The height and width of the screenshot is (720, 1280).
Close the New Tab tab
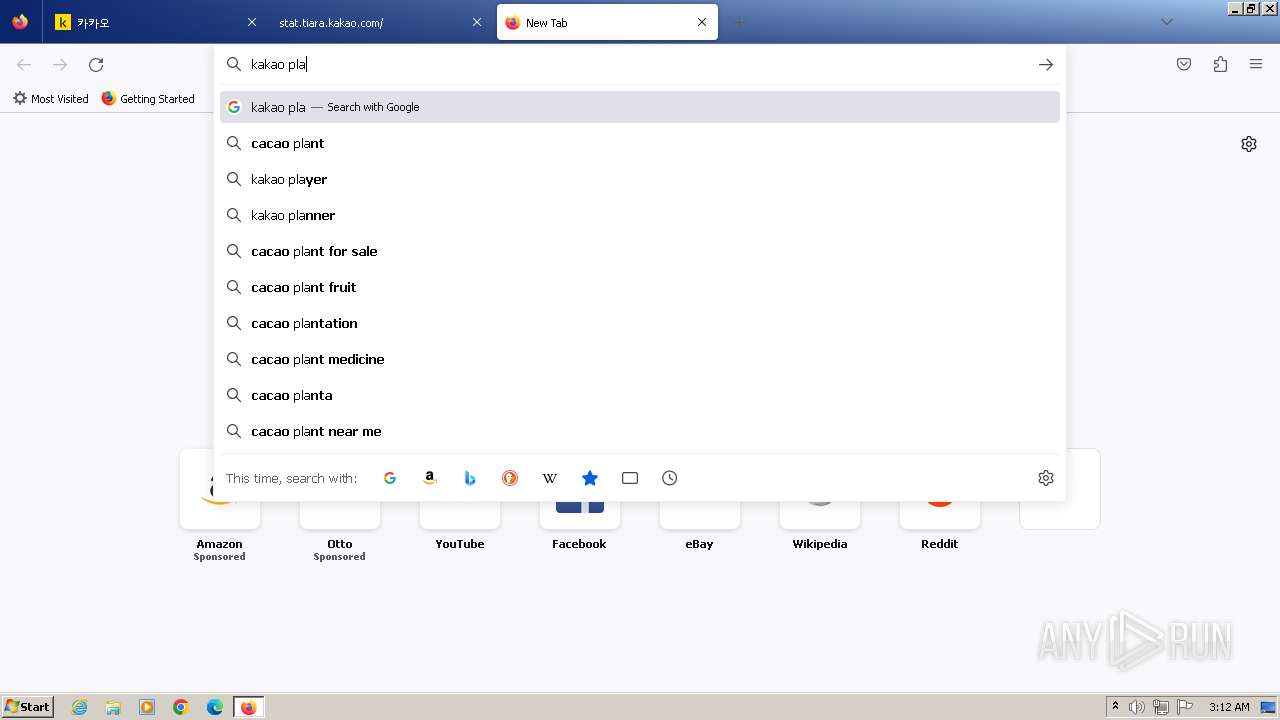[x=702, y=22]
